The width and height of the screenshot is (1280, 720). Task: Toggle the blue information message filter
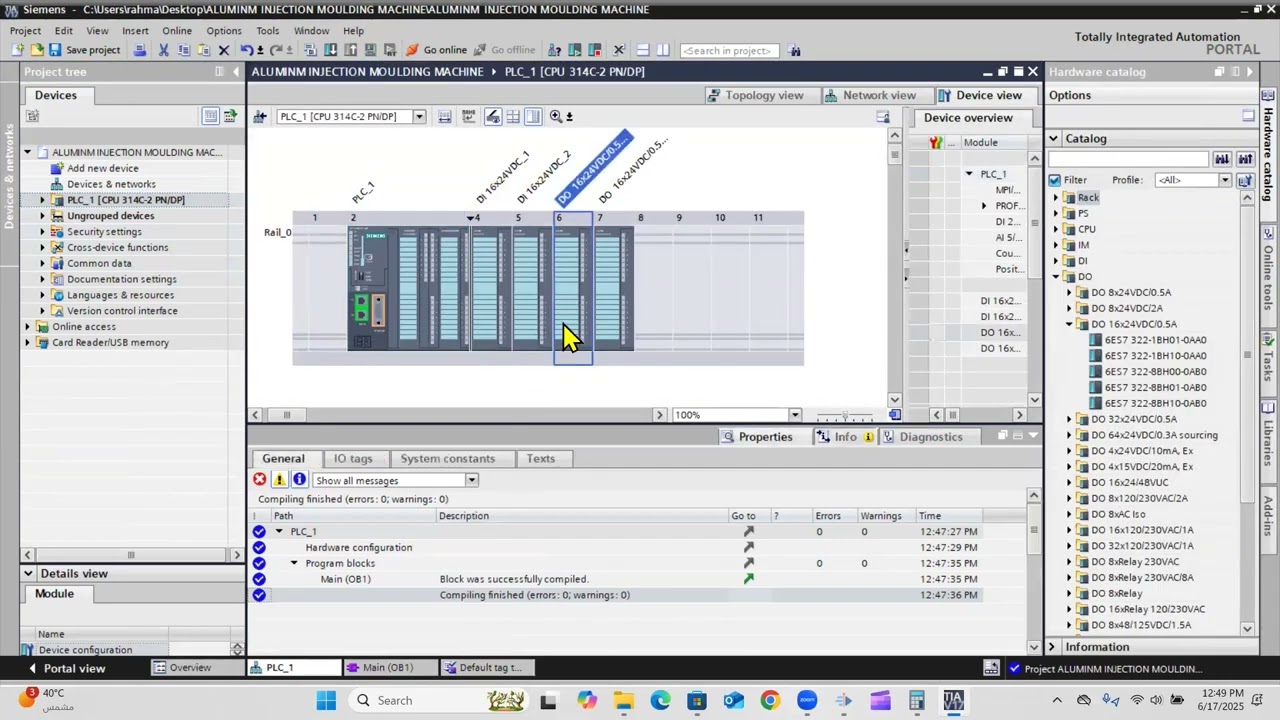299,480
